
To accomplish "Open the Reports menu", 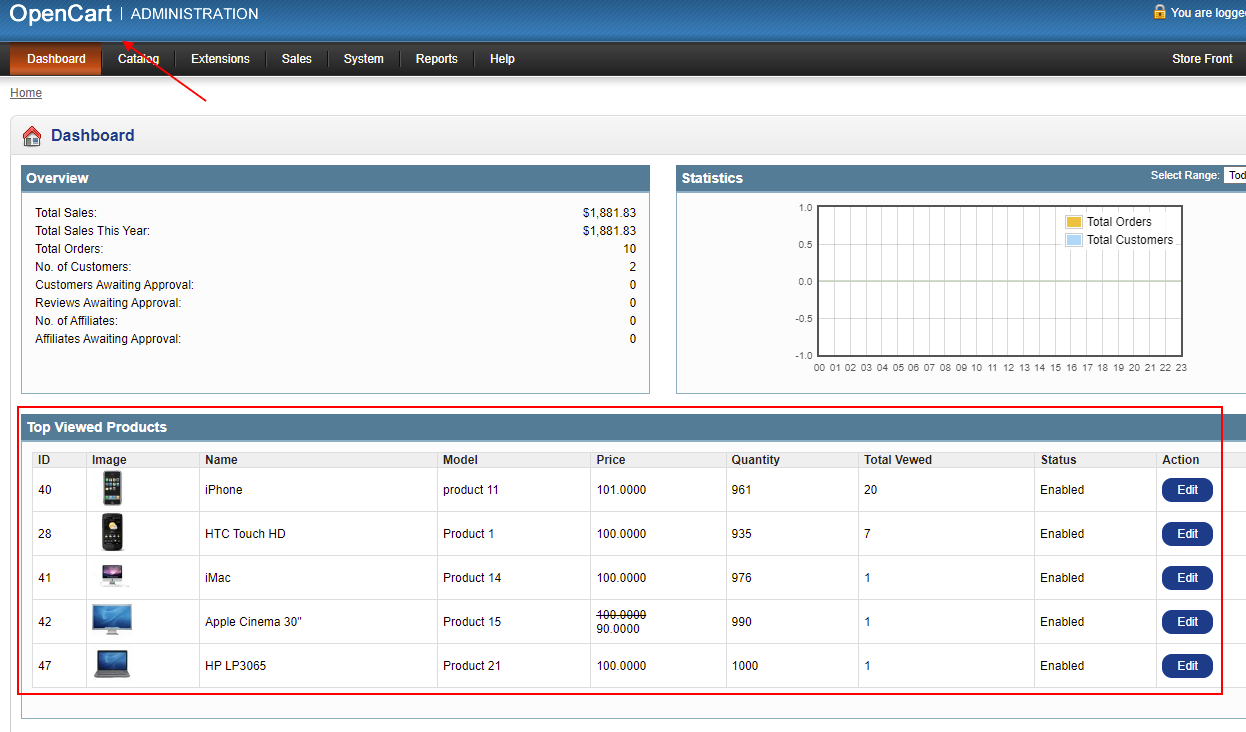I will click(437, 59).
